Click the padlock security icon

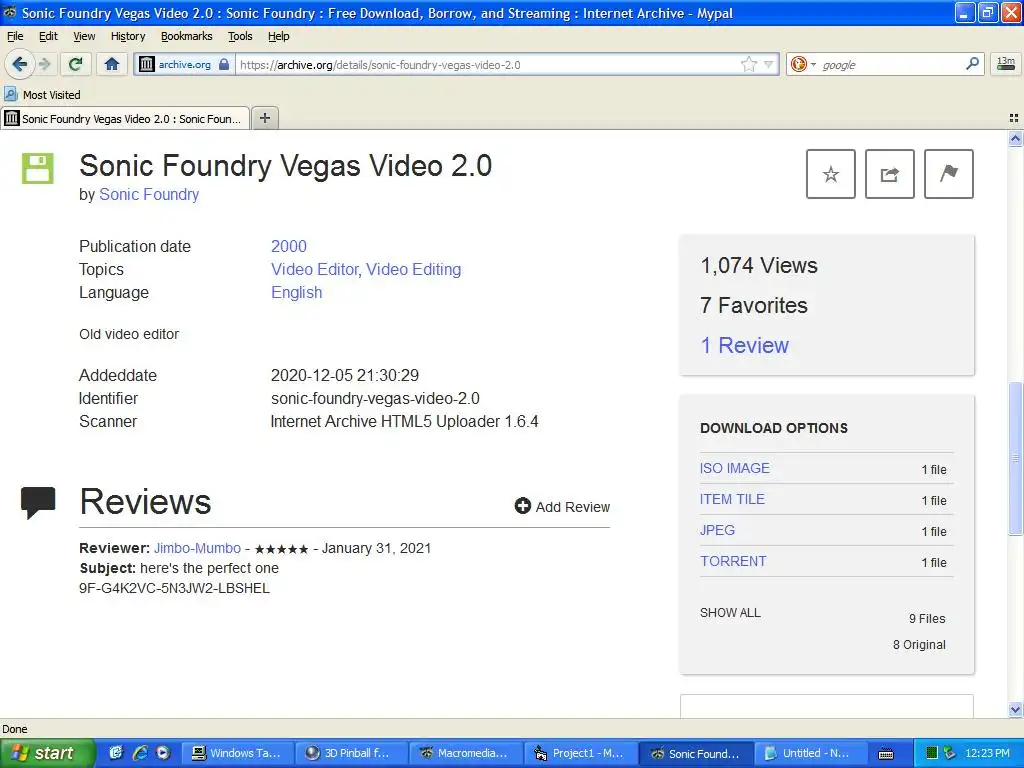[x=224, y=64]
